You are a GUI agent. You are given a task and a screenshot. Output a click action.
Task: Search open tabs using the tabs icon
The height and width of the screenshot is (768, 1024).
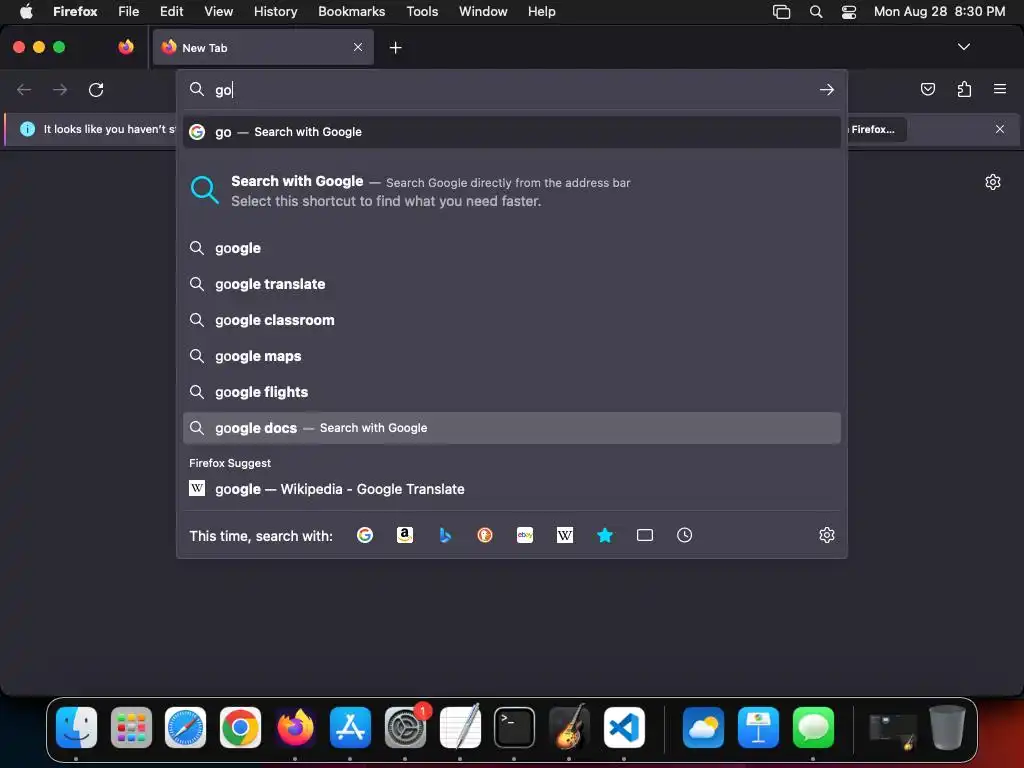click(645, 536)
